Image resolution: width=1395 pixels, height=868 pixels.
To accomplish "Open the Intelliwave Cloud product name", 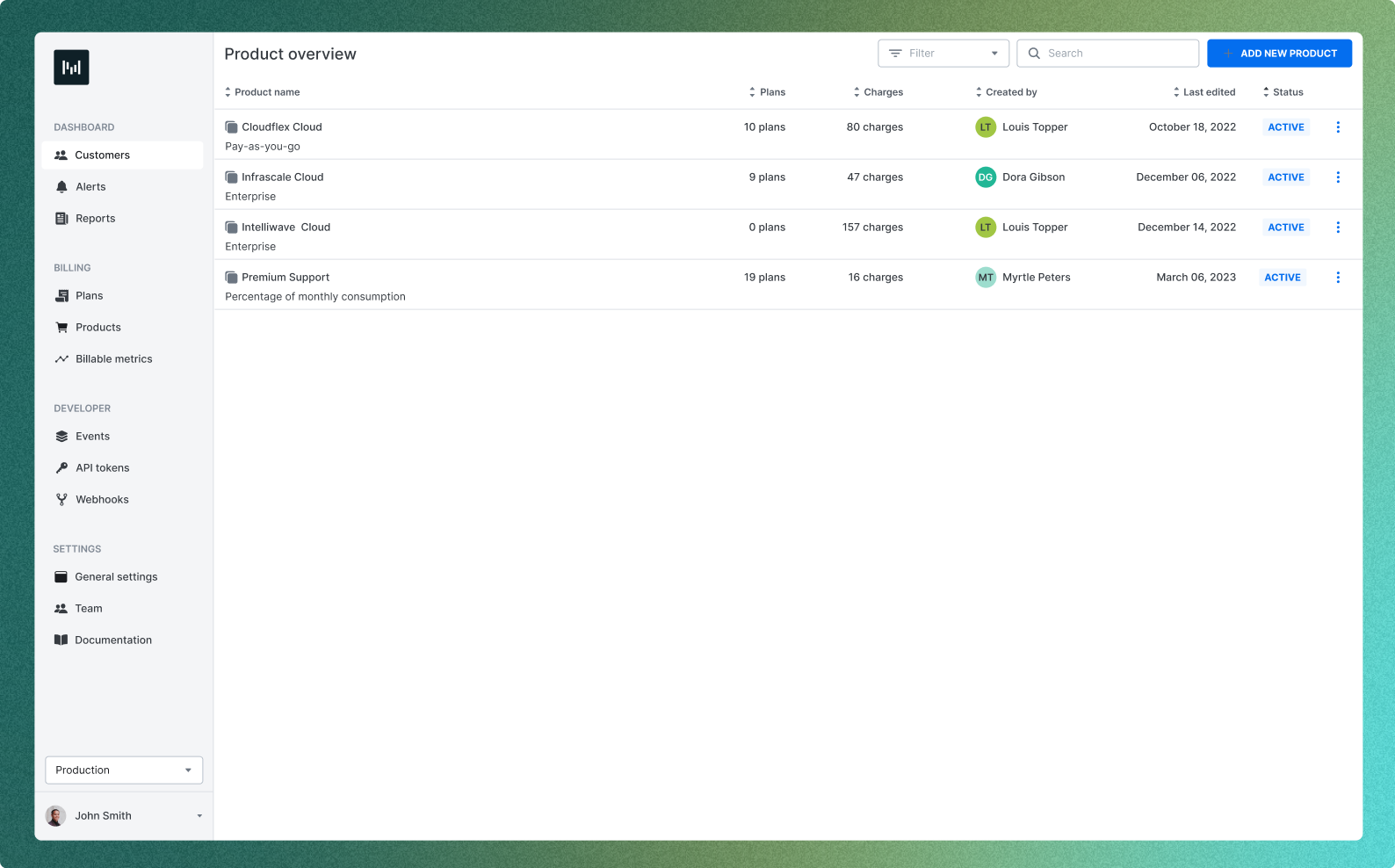I will point(286,228).
